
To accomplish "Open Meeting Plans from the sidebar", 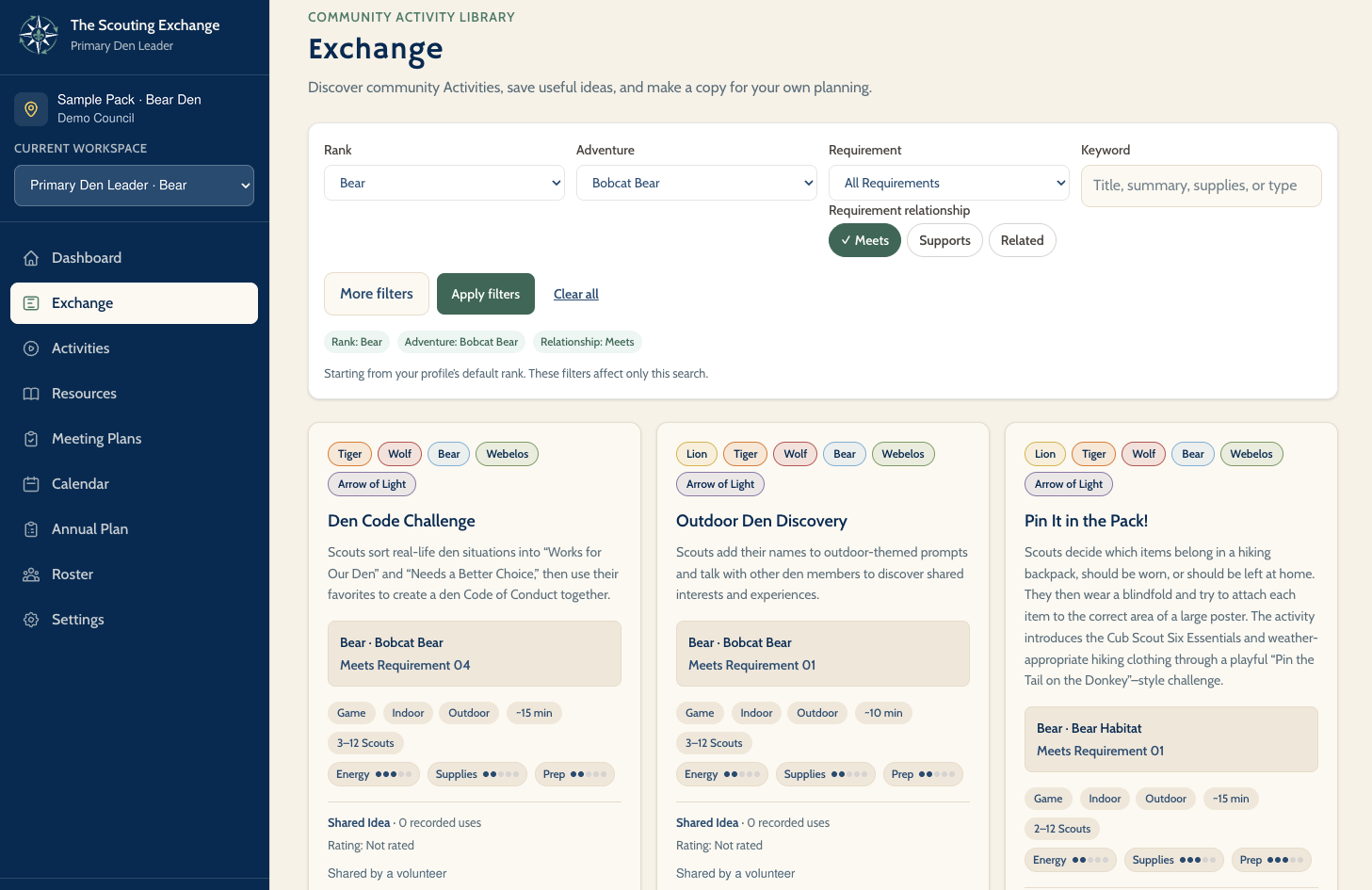I will pos(134,439).
